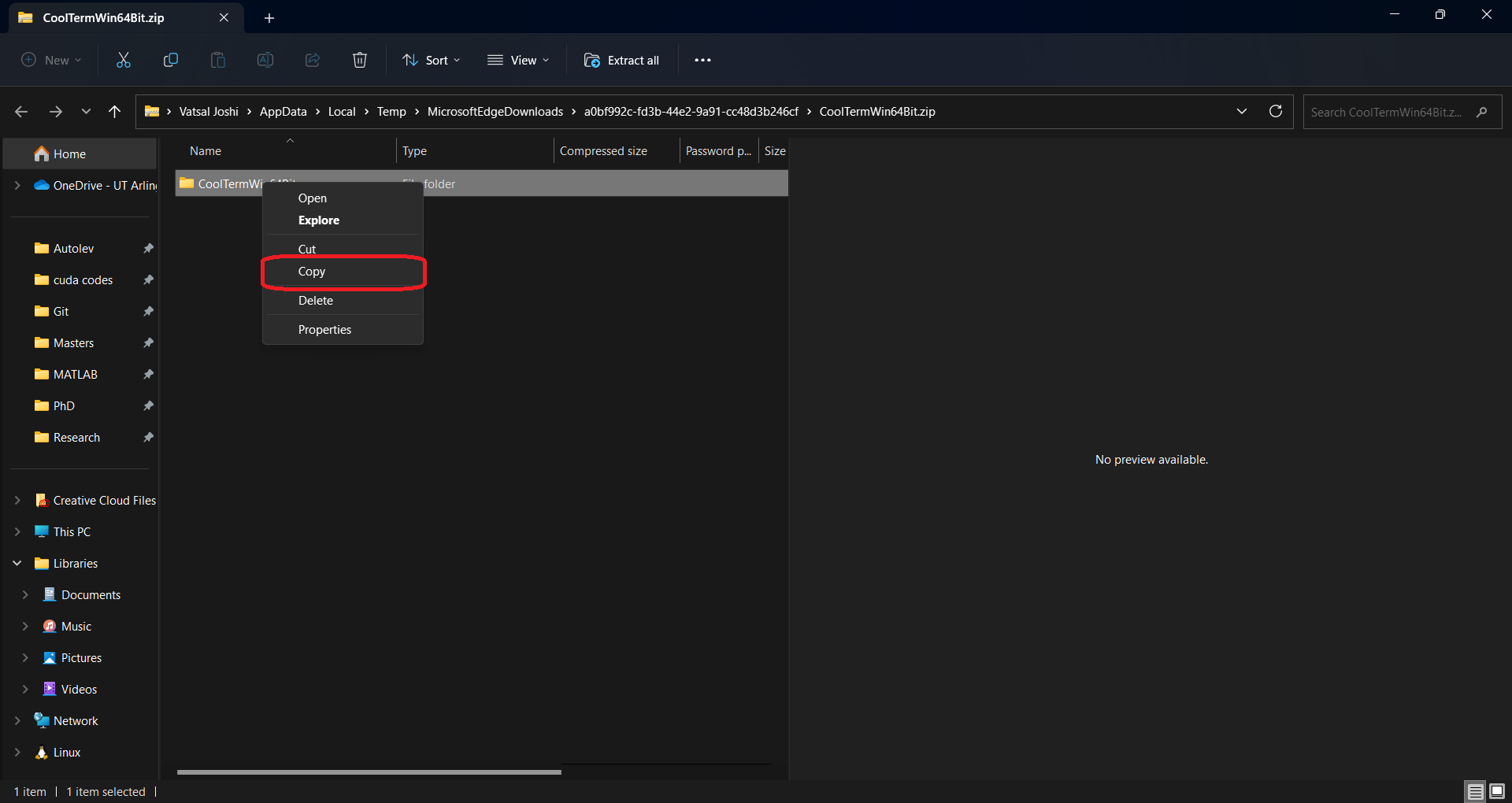
Task: Toggle the pin next to MATLAB folder
Action: [x=148, y=375]
